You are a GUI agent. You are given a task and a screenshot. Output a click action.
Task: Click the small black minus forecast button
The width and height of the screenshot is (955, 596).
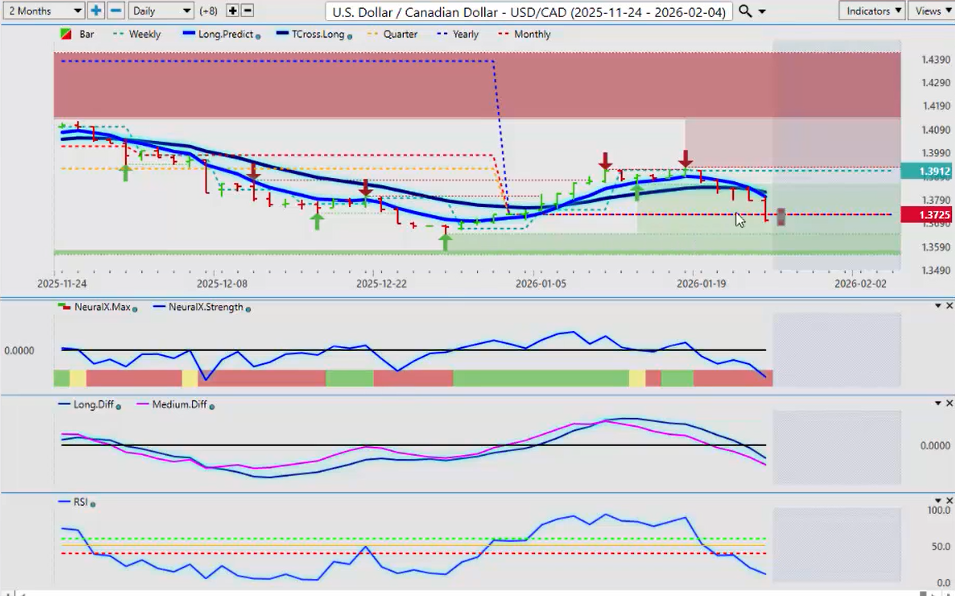click(247, 10)
